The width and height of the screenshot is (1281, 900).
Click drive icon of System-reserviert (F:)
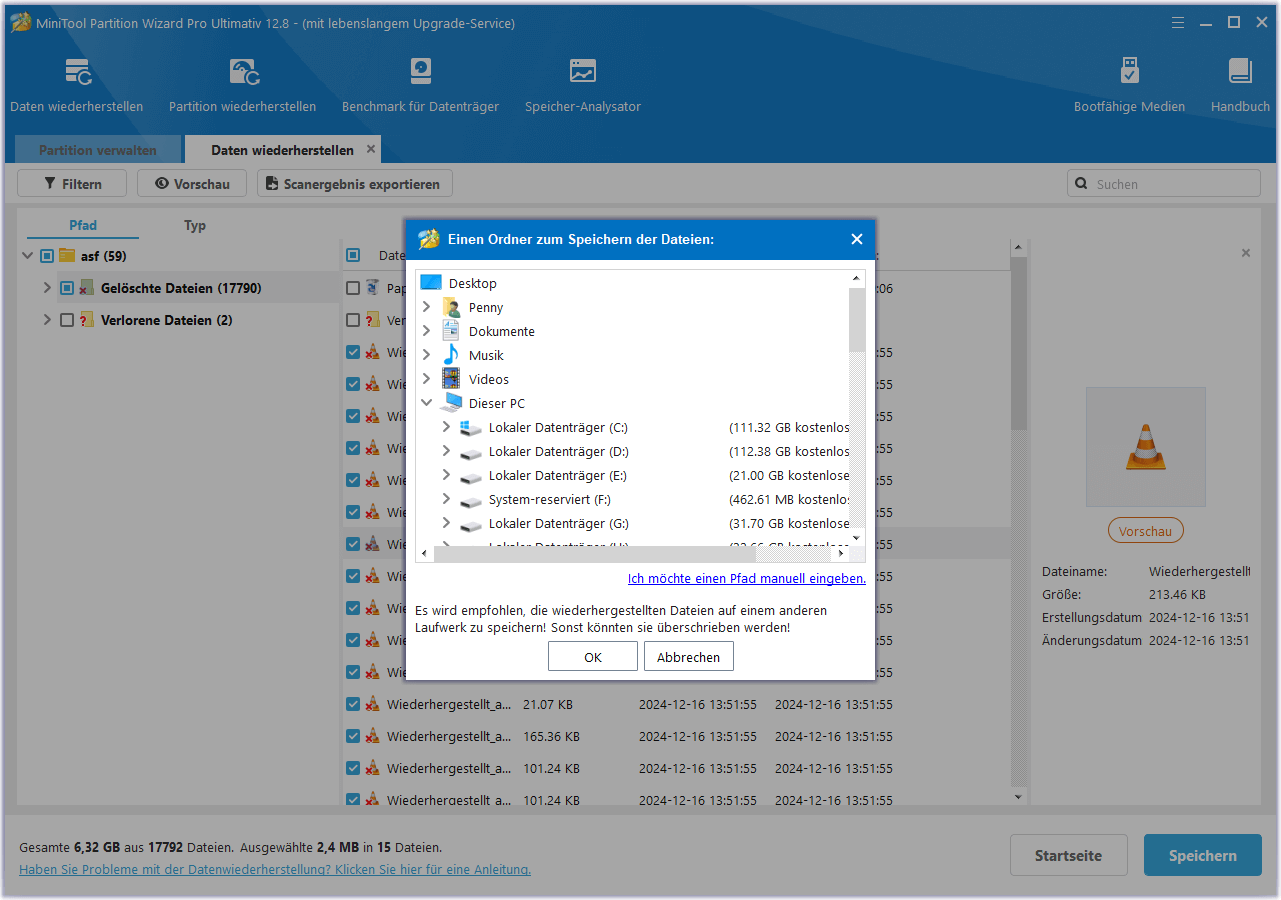(x=471, y=500)
